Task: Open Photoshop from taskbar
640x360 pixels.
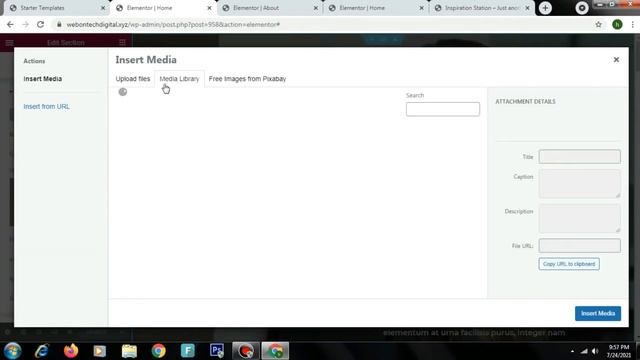Action: pyautogui.click(x=217, y=351)
